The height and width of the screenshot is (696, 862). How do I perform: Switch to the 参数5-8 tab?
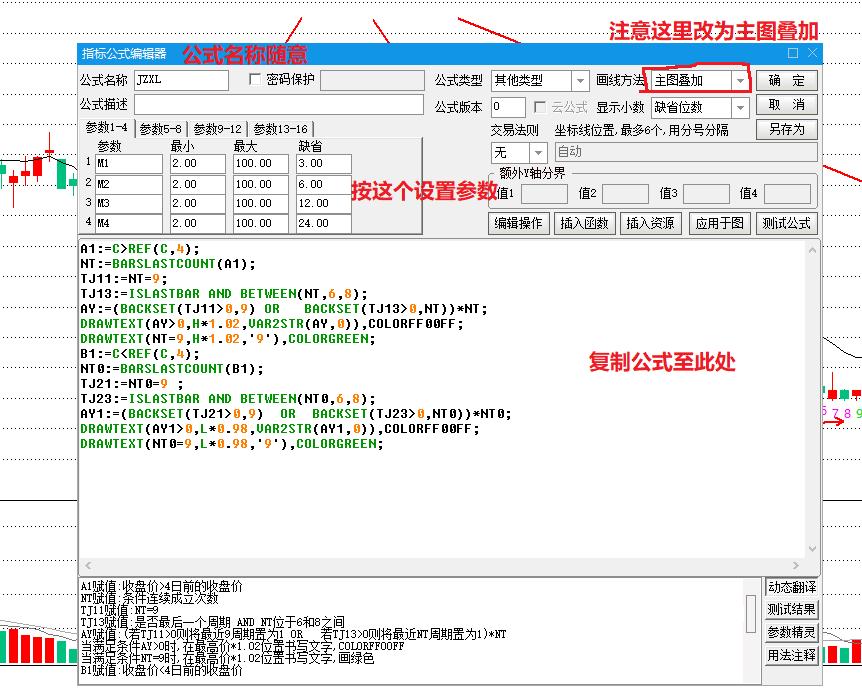[x=163, y=128]
